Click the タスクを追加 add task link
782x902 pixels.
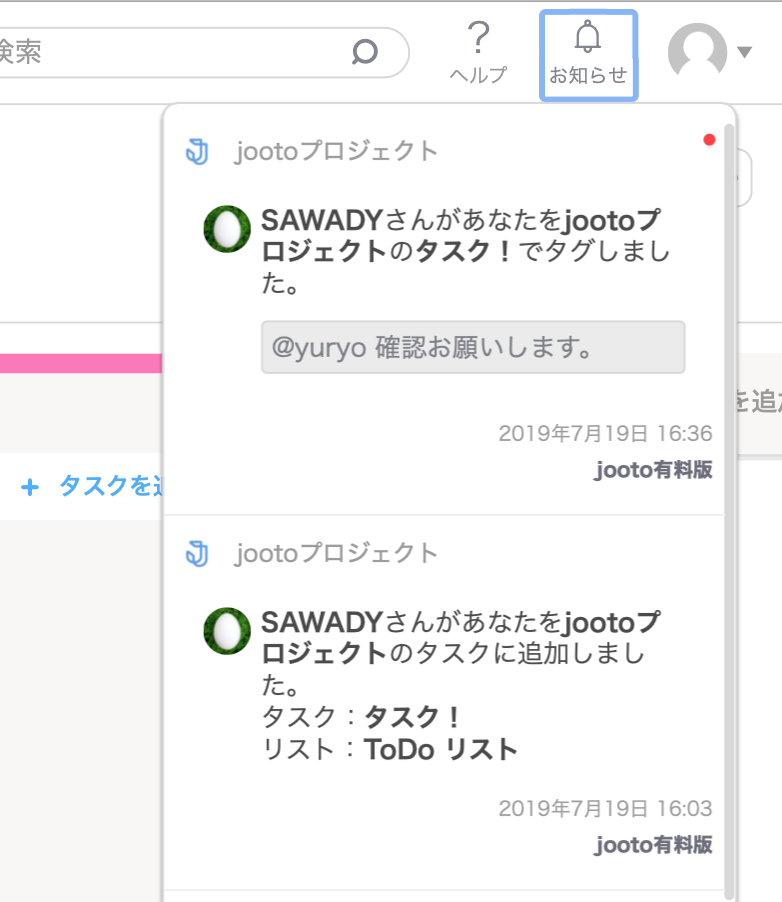[111, 486]
